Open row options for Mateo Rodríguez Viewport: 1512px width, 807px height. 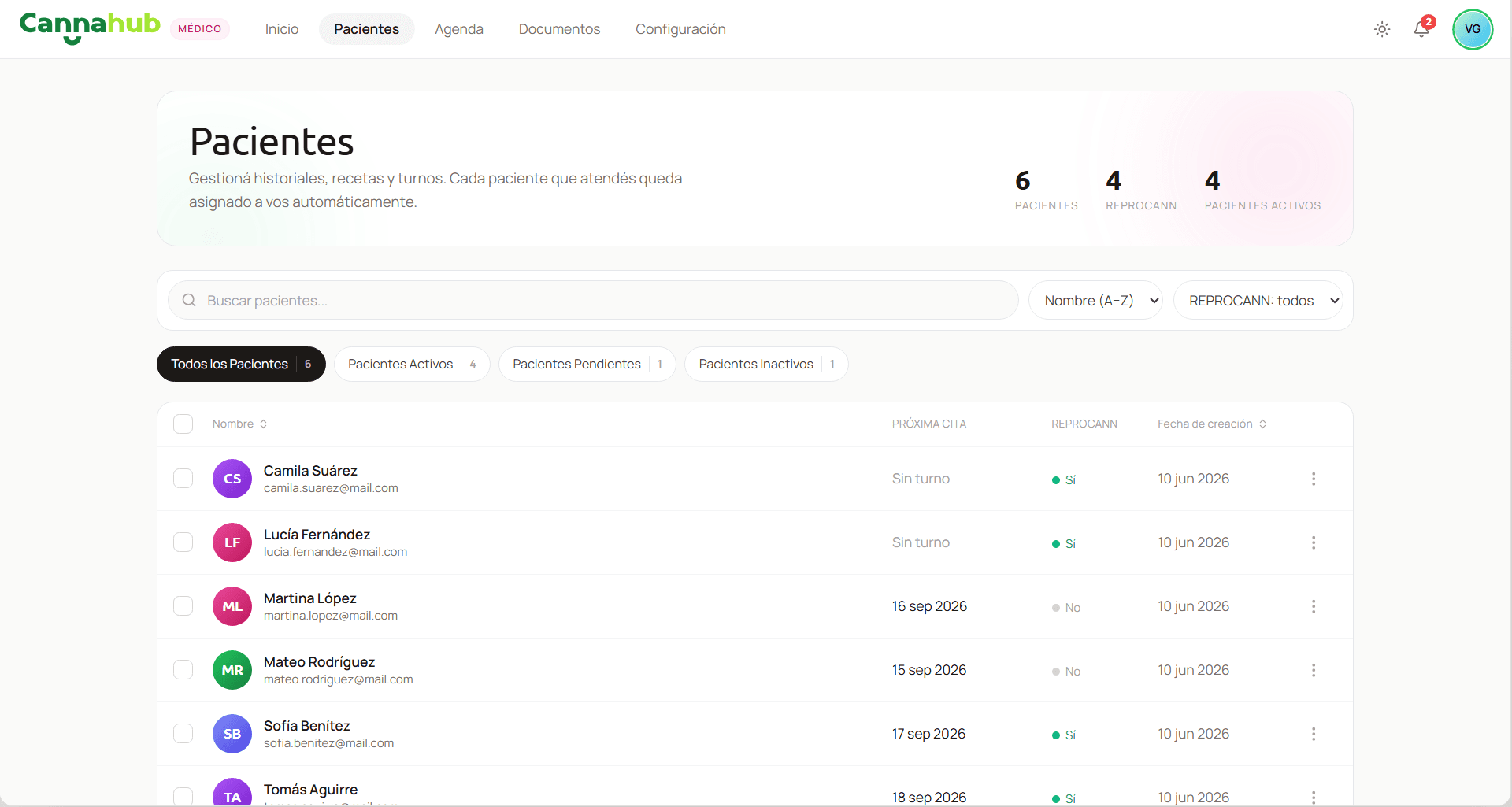(x=1314, y=670)
